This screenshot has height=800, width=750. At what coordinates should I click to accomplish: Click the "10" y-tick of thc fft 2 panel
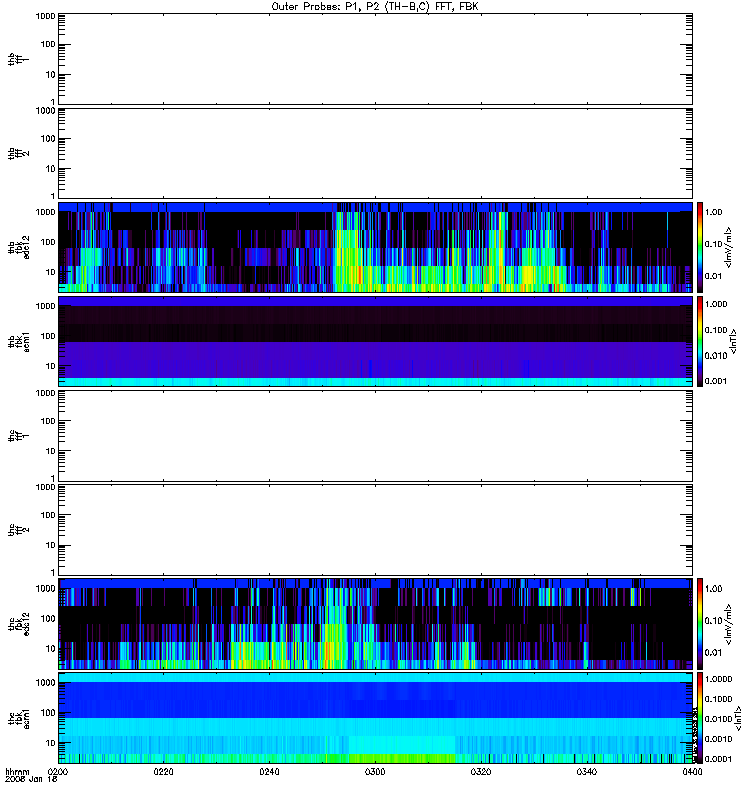[51, 545]
